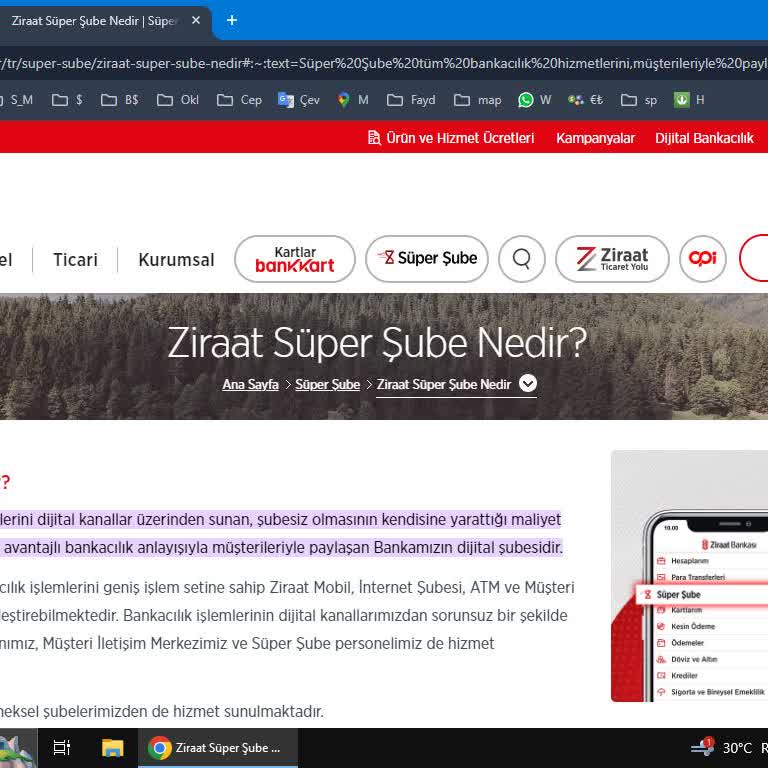Viewport: 768px width, 768px height.
Task: Open the sp bookmark folder
Action: point(639,100)
